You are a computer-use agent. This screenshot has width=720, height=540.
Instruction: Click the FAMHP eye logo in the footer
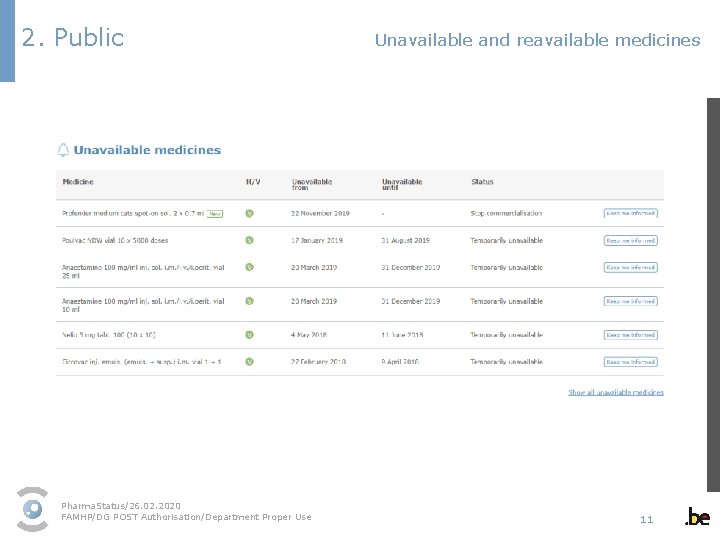[x=33, y=509]
